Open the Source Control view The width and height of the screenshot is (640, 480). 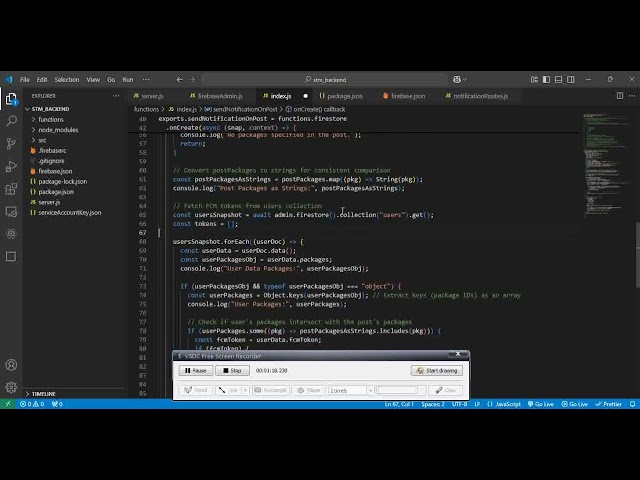click(x=11, y=143)
